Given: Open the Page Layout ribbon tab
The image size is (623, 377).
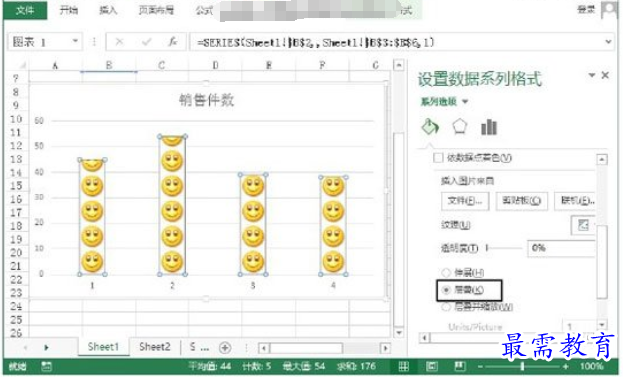Looking at the screenshot, I should click(x=156, y=10).
